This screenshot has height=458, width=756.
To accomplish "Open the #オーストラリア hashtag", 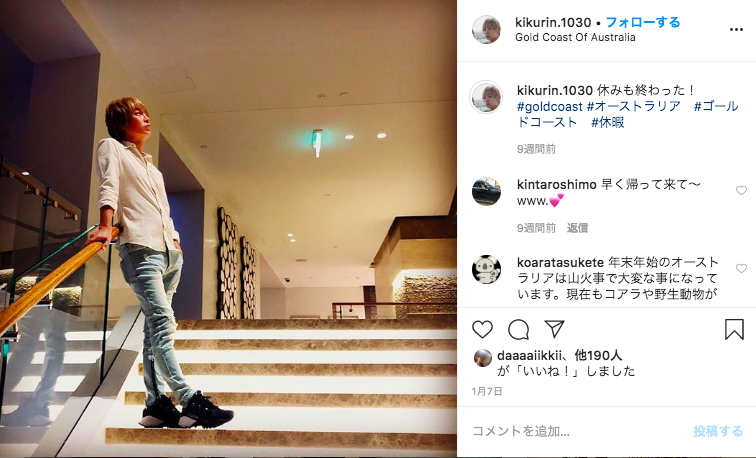I will pyautogui.click(x=634, y=106).
